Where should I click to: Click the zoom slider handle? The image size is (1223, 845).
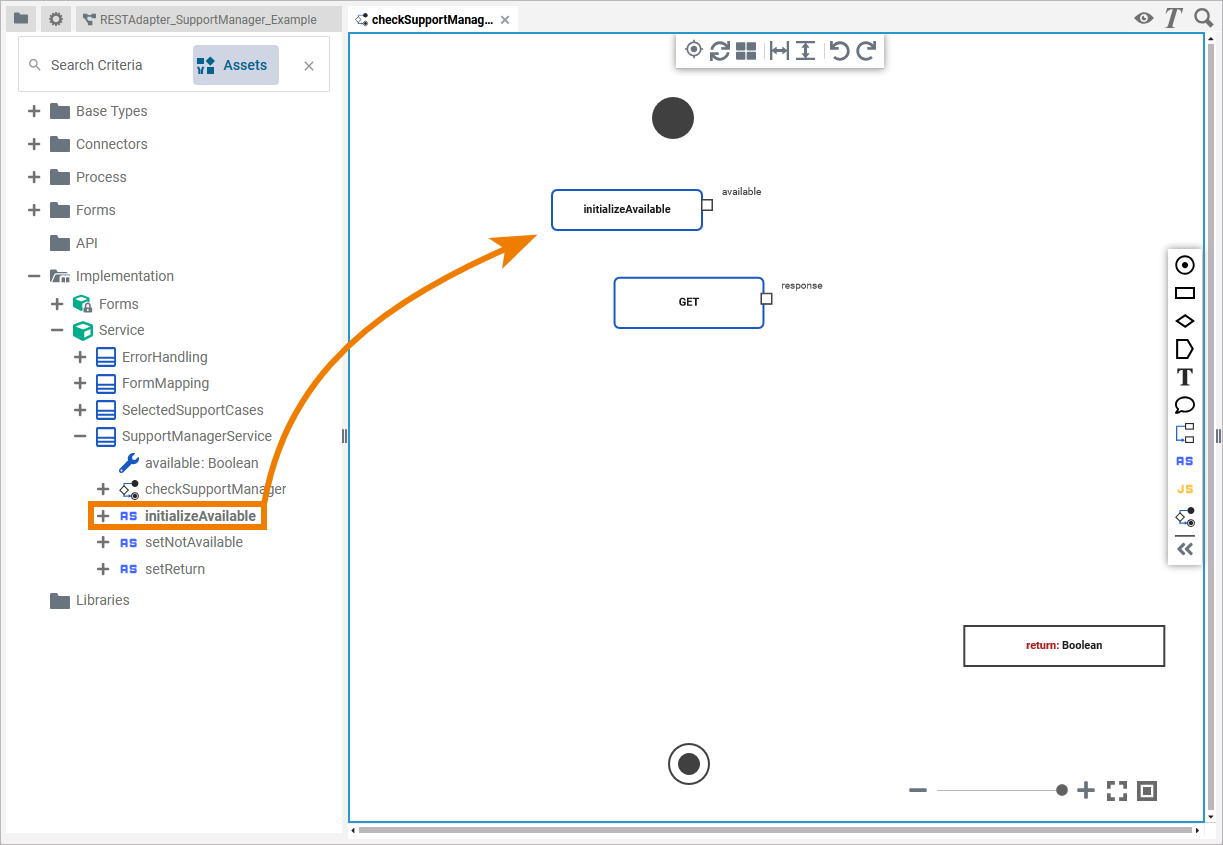tap(1062, 790)
